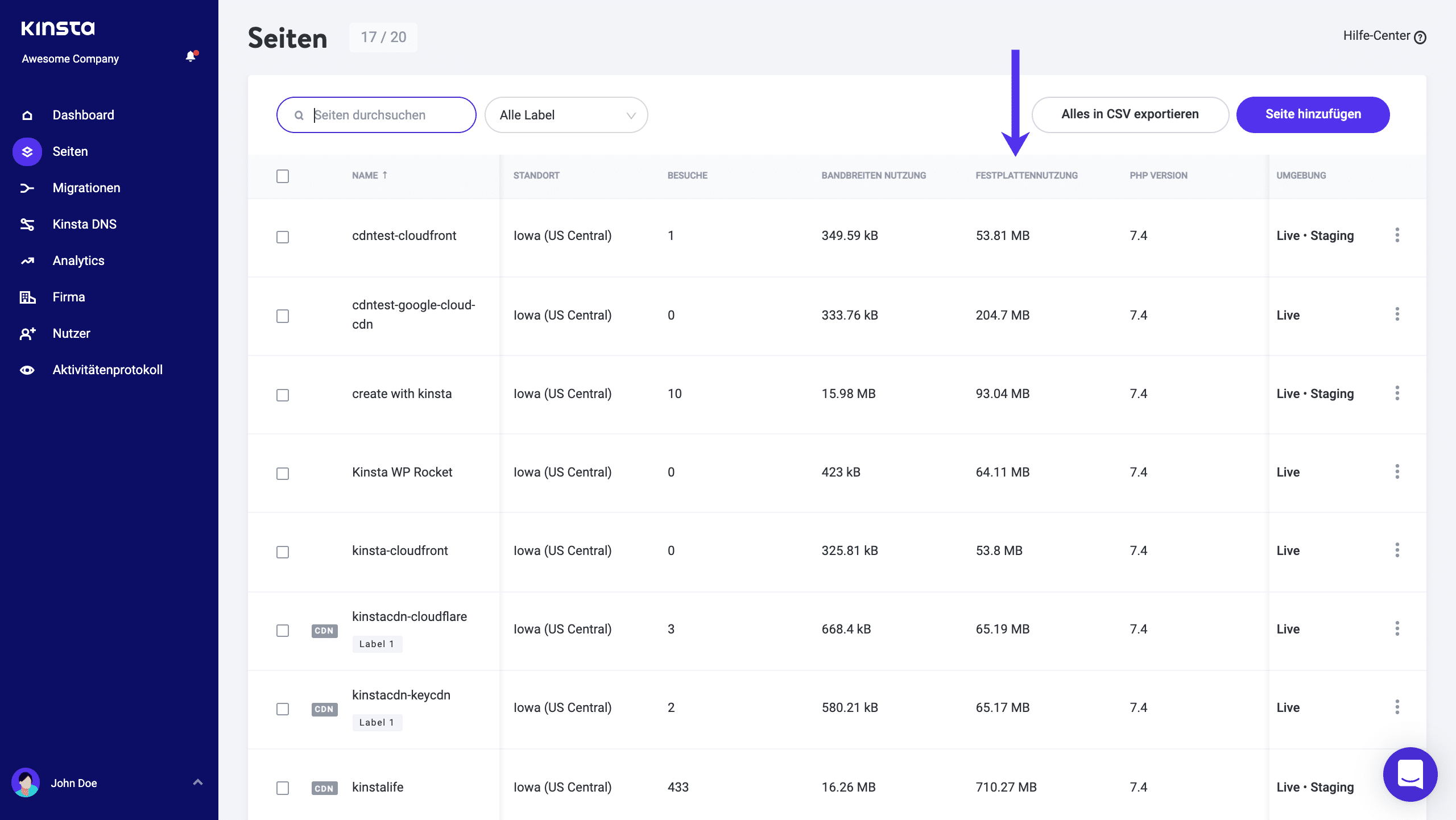Viewport: 1456px width, 820px height.
Task: Click the Analytics navigation icon
Action: (x=28, y=260)
